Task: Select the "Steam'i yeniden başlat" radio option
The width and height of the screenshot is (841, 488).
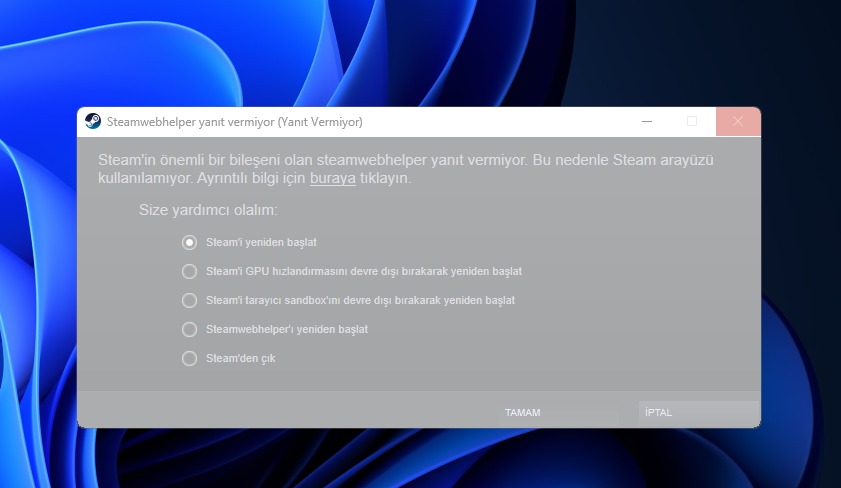Action: [x=189, y=242]
